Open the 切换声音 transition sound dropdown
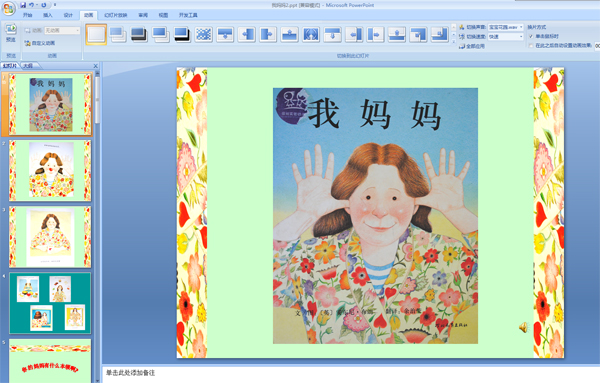 (x=505, y=27)
